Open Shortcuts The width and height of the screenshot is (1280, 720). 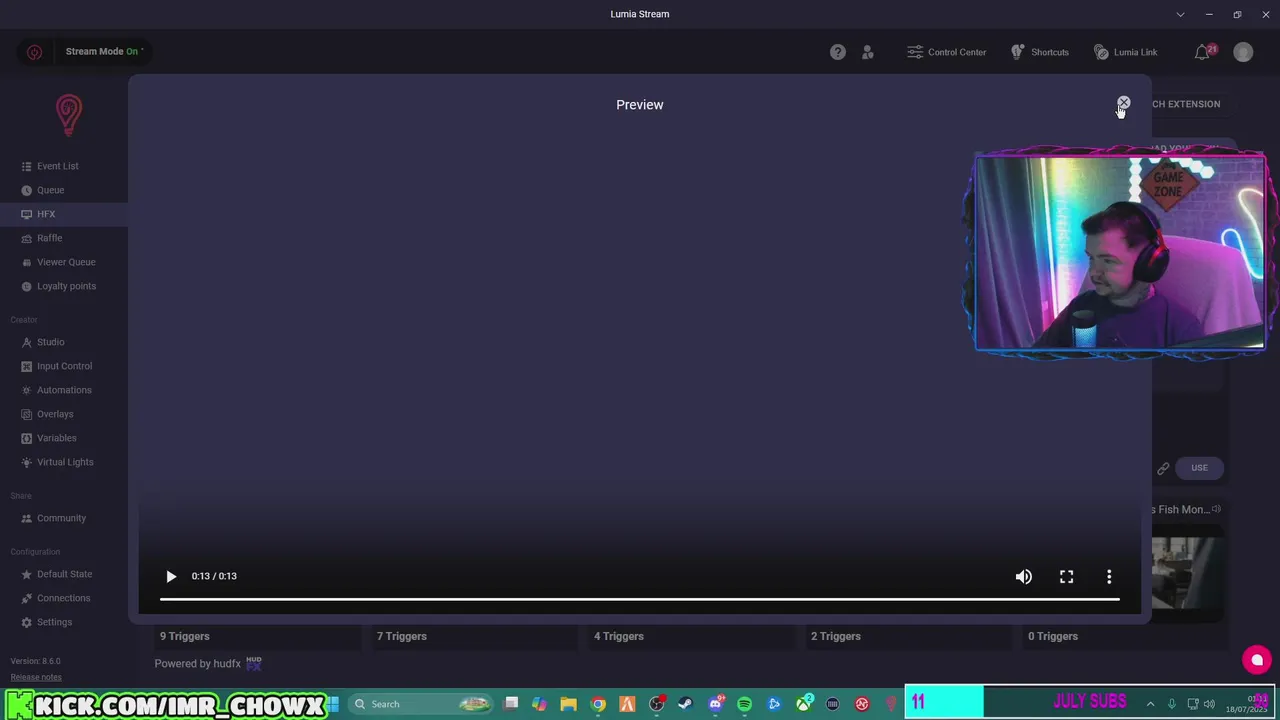click(1039, 52)
